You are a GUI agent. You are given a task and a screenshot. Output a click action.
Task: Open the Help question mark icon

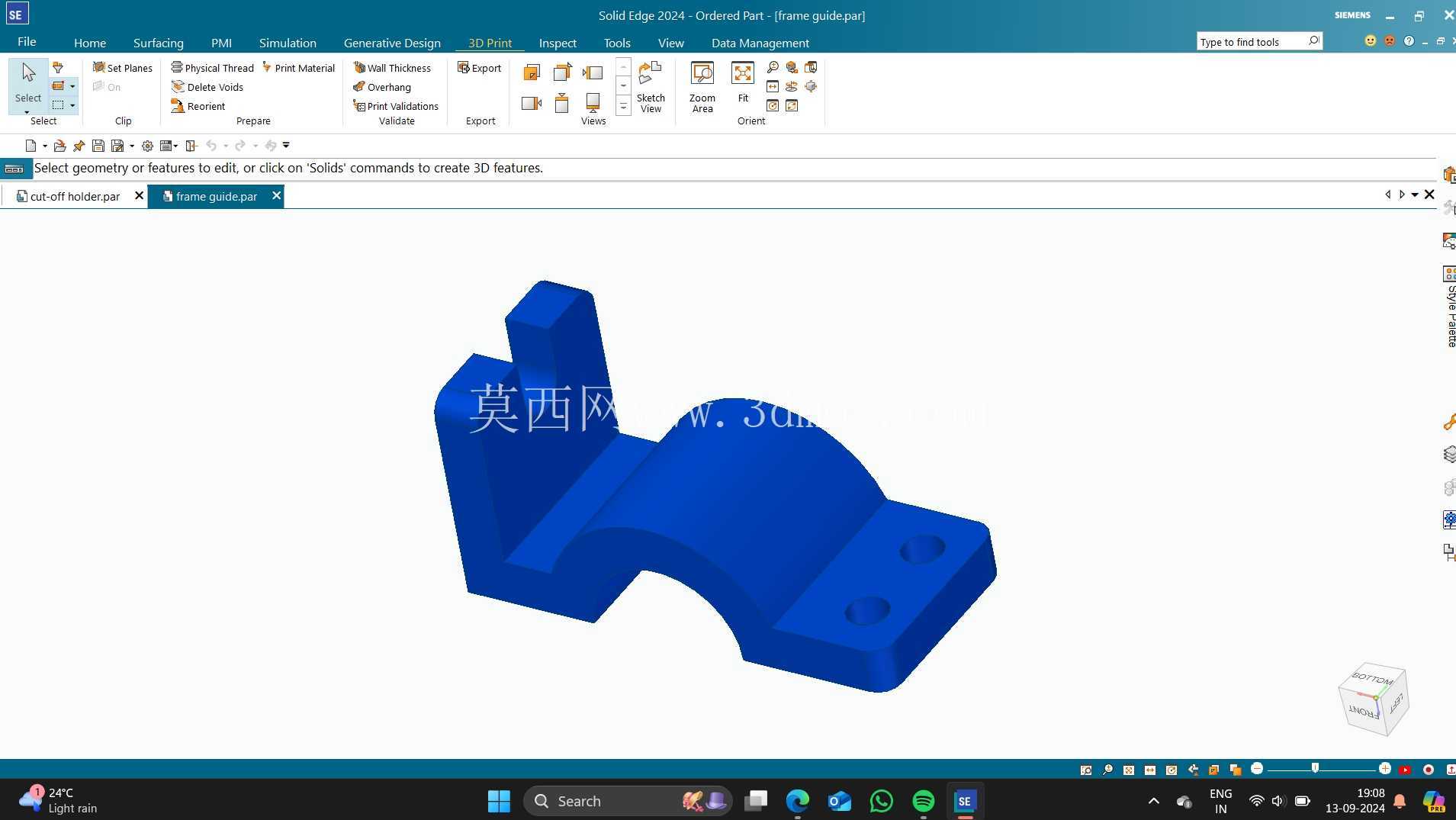coord(1409,41)
